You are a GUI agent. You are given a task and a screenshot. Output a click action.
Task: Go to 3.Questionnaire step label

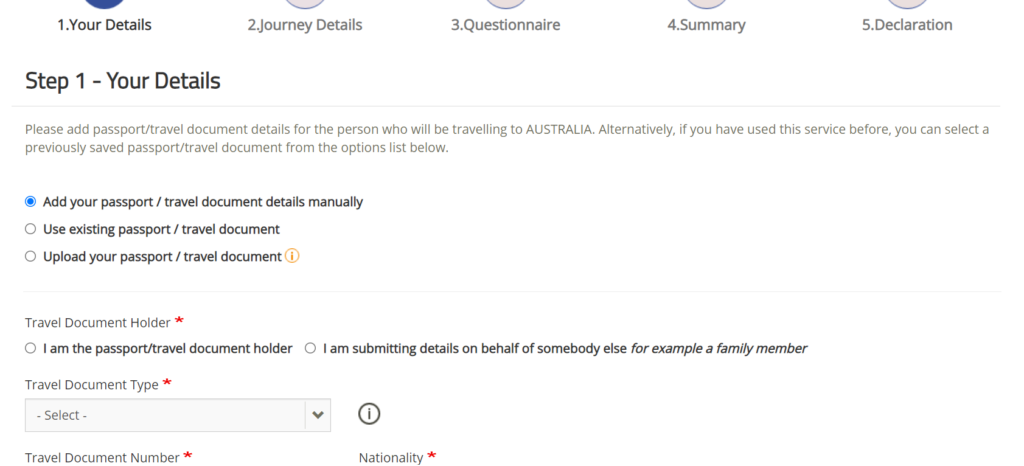coord(505,25)
